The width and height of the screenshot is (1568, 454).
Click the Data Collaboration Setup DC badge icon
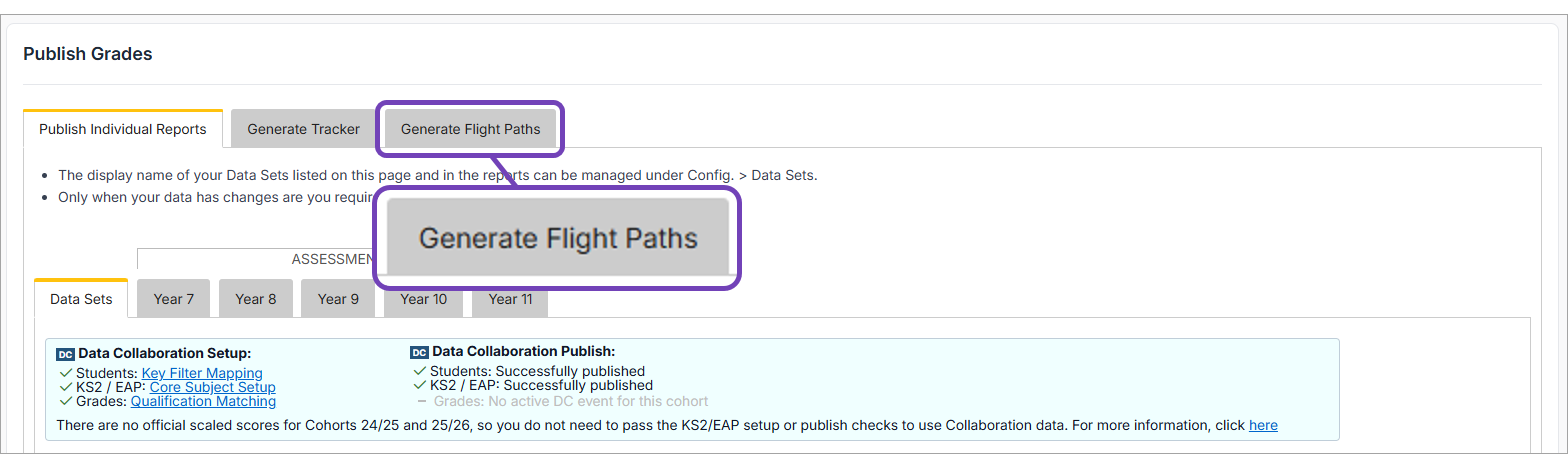65,354
